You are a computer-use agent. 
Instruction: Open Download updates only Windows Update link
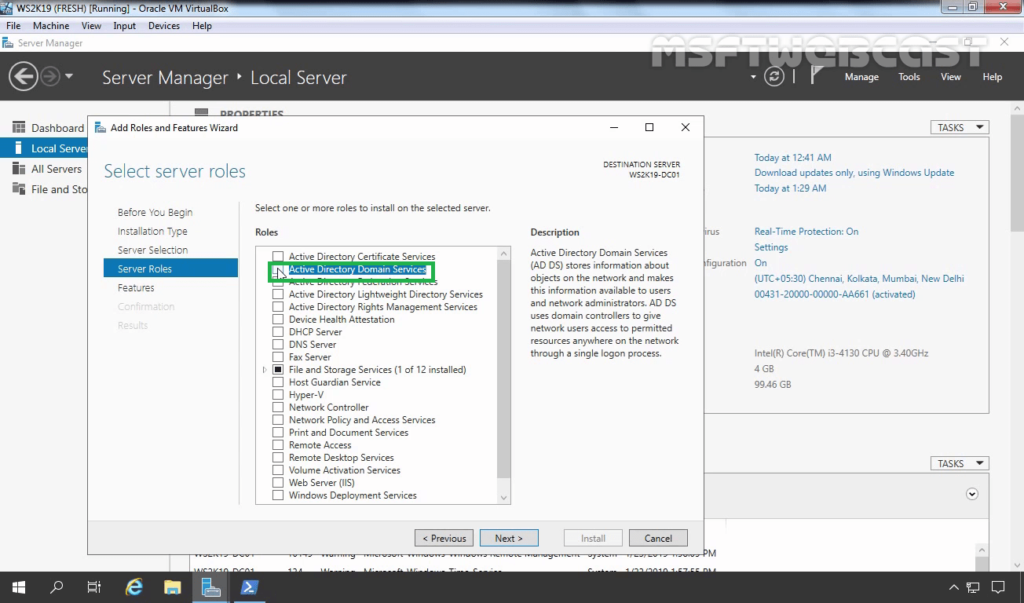click(x=854, y=172)
